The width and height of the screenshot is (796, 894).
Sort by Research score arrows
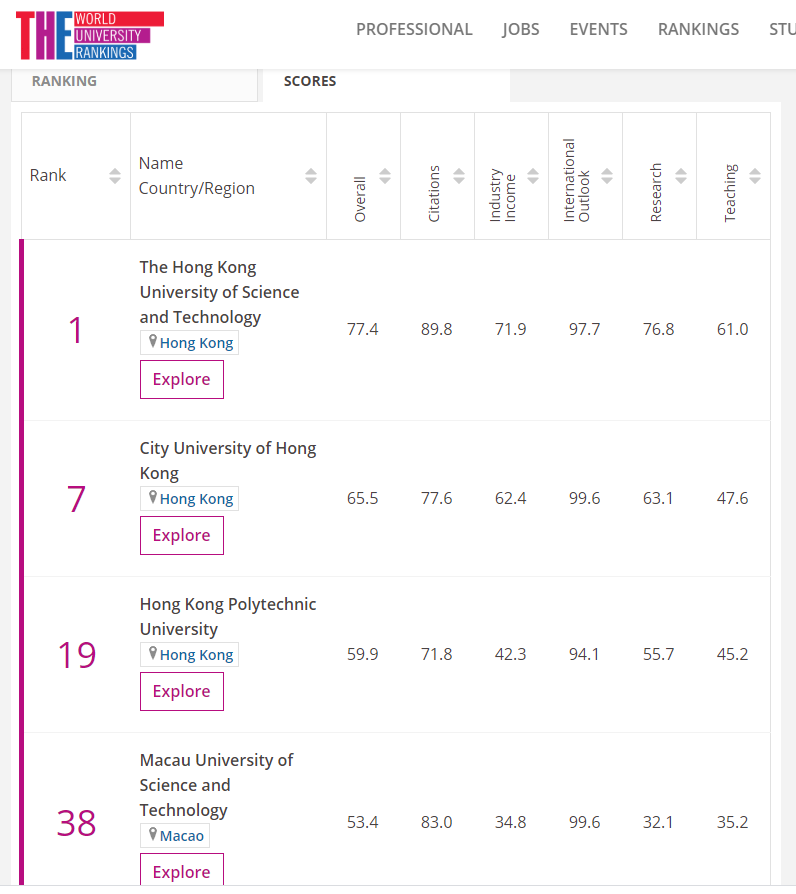(x=681, y=176)
